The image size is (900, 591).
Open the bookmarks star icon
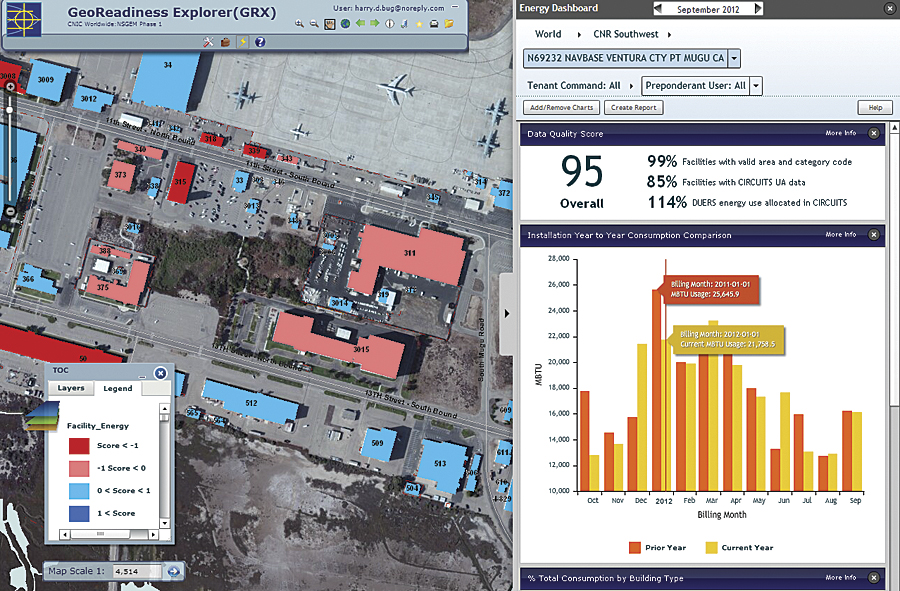419,23
